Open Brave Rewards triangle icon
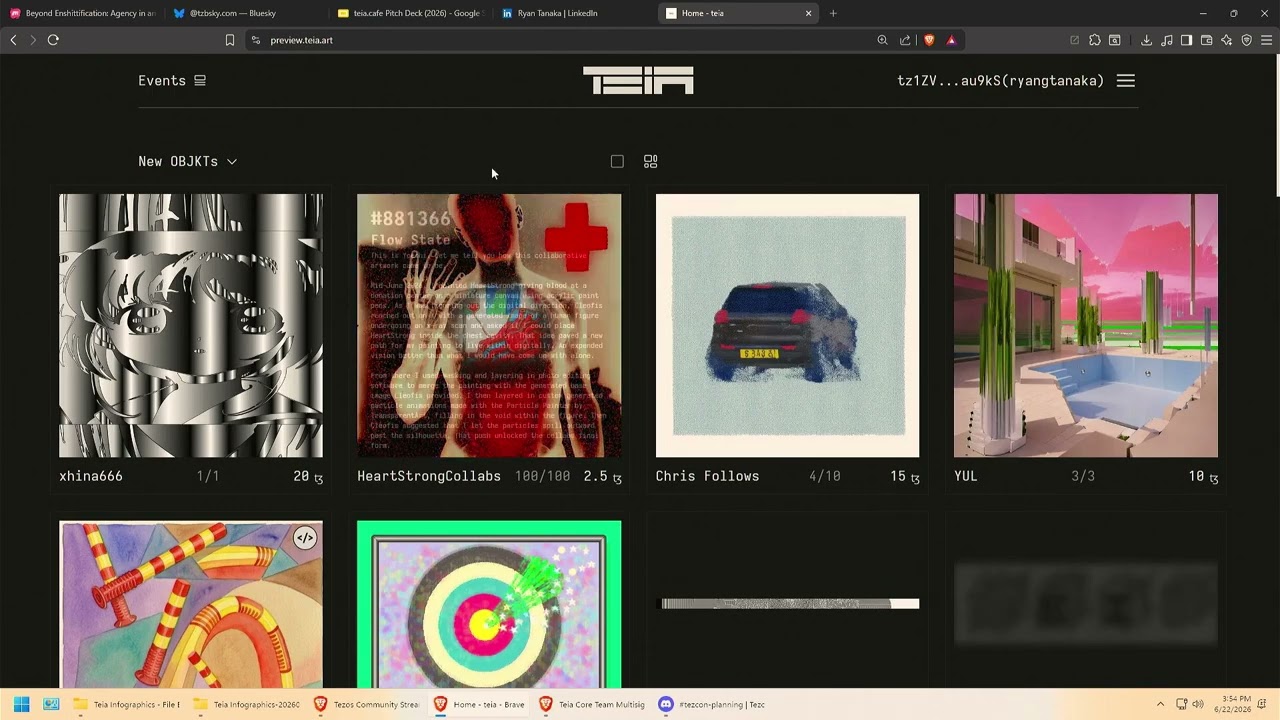1280x720 pixels. pos(951,40)
